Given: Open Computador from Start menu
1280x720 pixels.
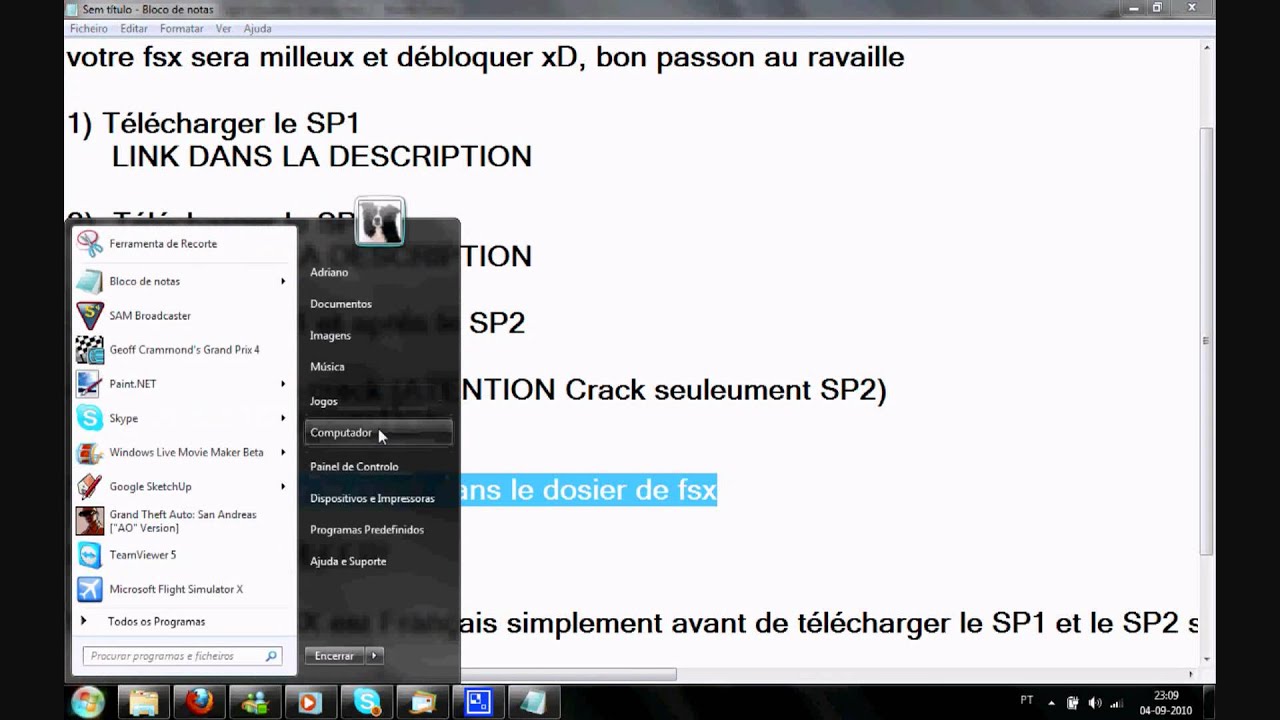Looking at the screenshot, I should (378, 433).
